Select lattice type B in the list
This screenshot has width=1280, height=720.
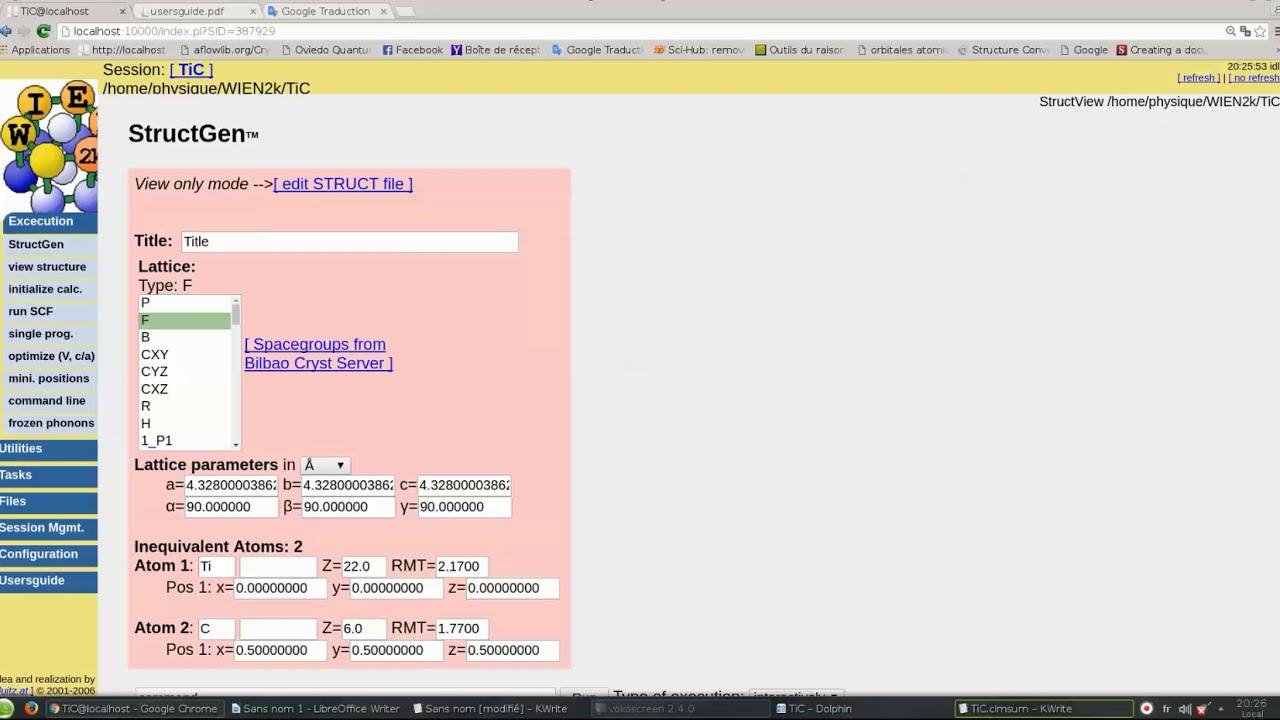[184, 337]
